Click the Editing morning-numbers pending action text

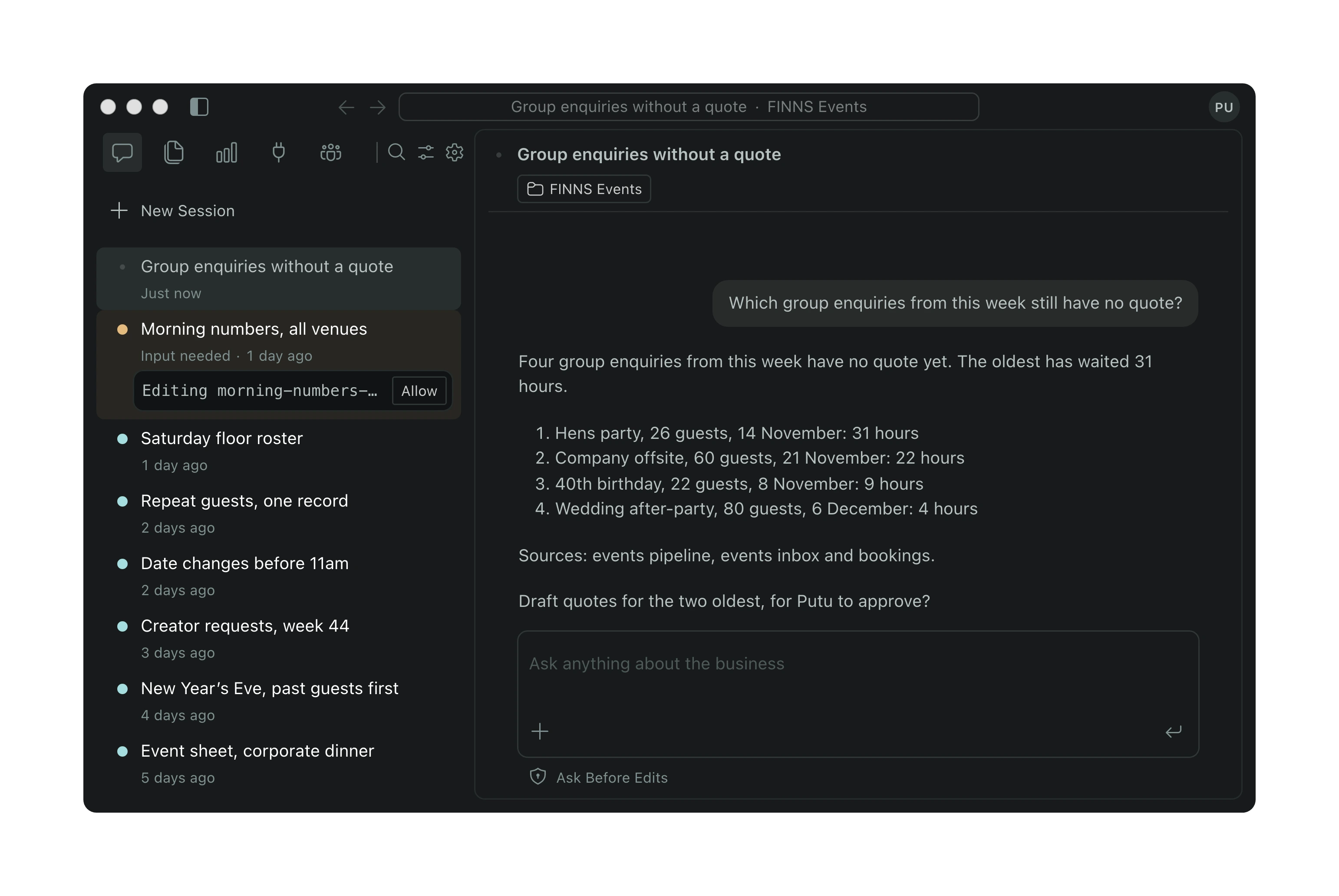point(260,391)
